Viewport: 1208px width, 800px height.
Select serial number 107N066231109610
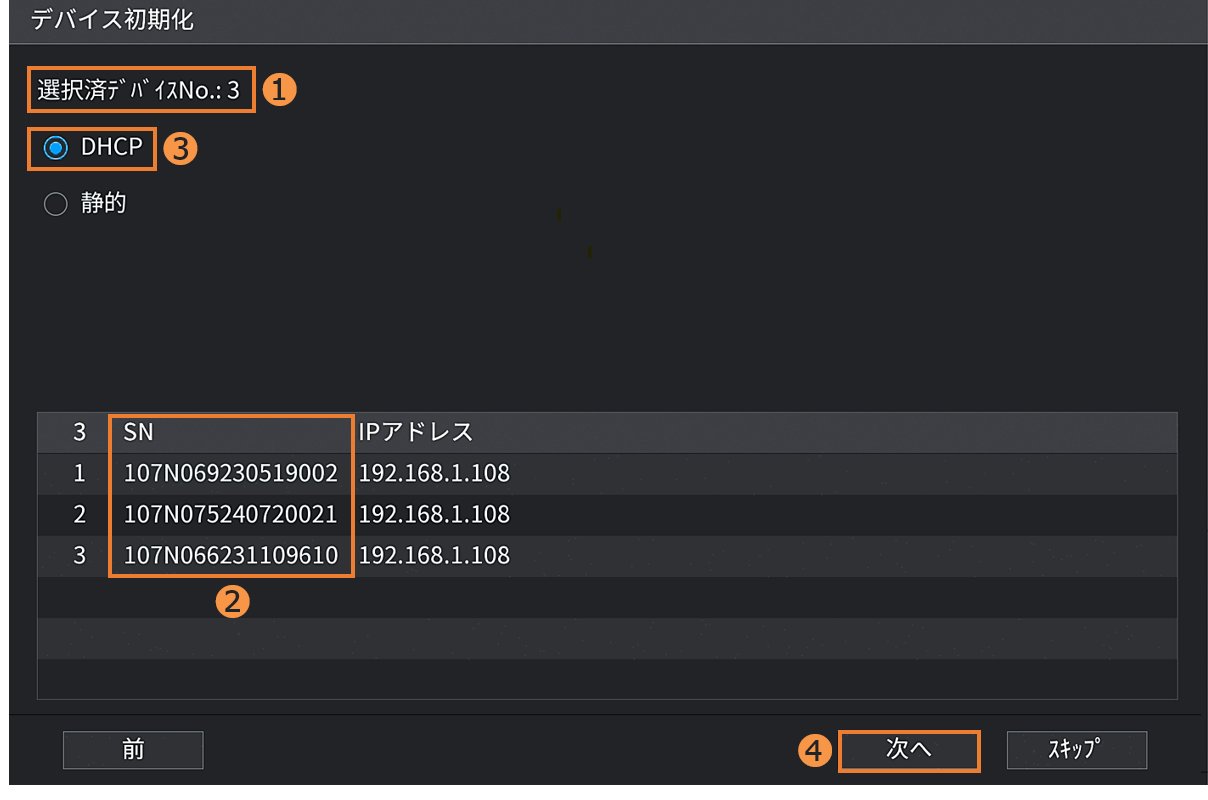[x=230, y=555]
